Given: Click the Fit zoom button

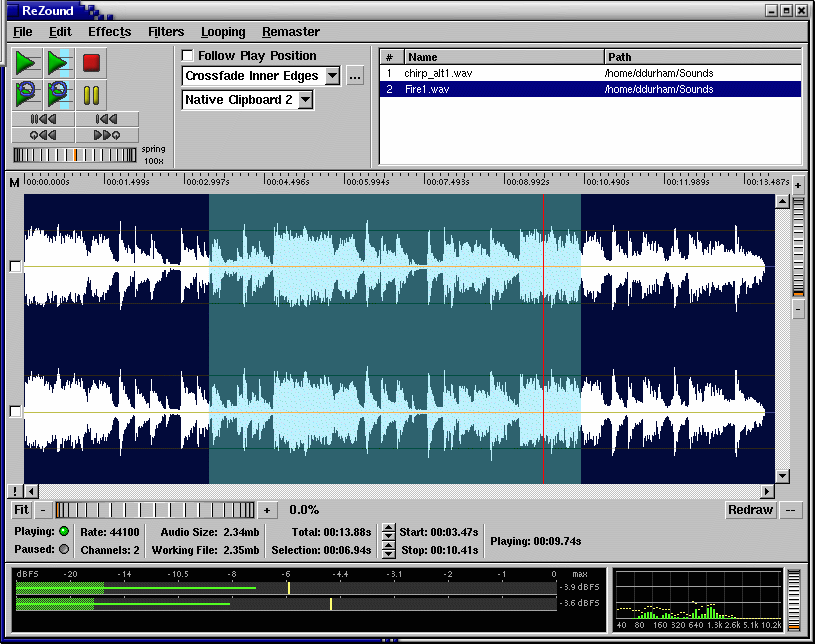Looking at the screenshot, I should [x=20, y=510].
